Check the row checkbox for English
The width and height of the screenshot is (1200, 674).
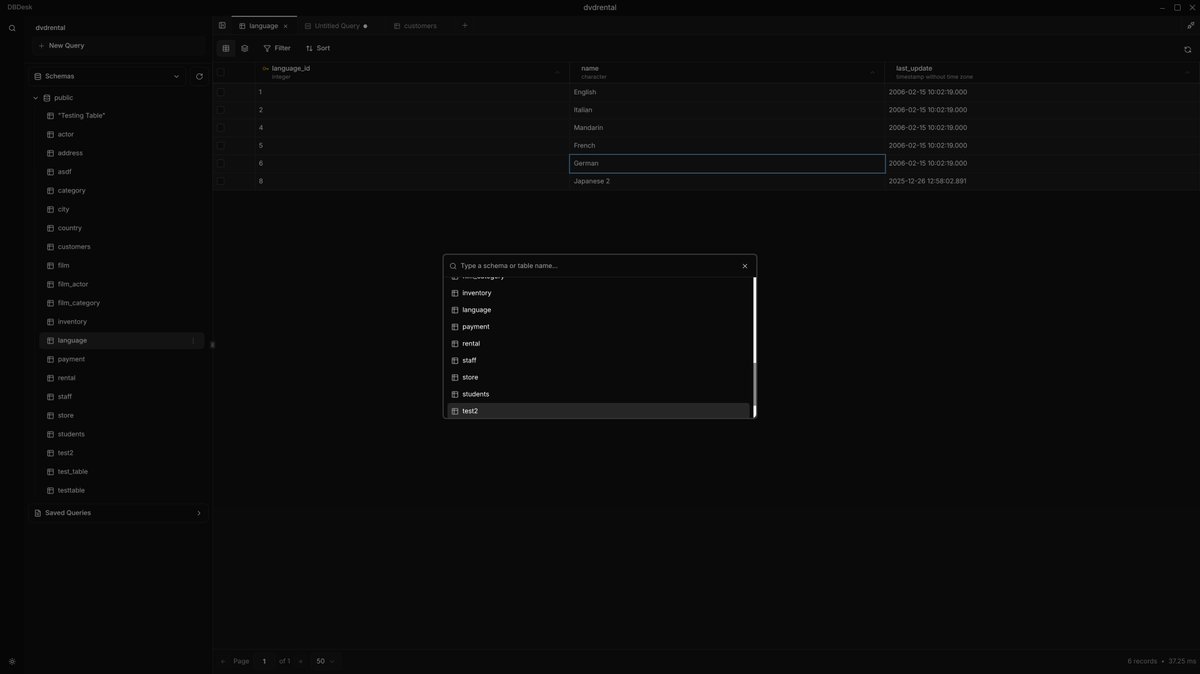[221, 92]
